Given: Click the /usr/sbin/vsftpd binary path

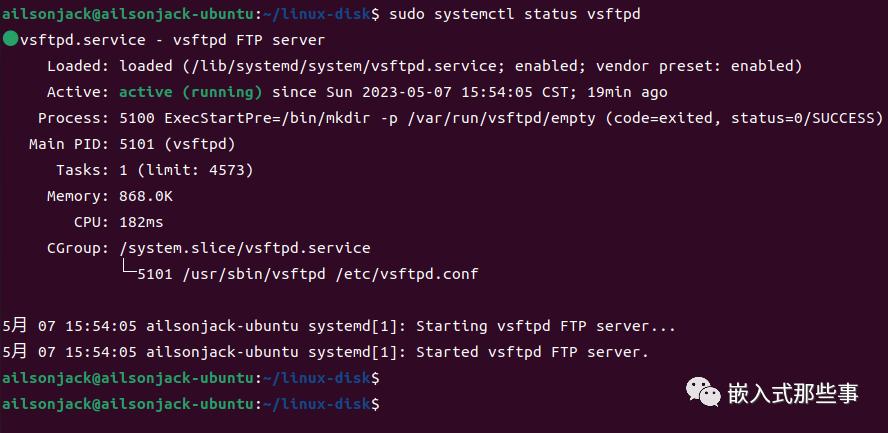Looking at the screenshot, I should 254,275.
